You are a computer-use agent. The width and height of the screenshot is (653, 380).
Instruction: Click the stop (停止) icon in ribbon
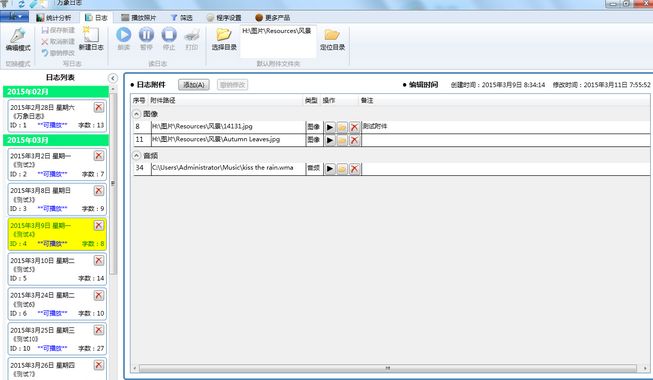point(169,35)
